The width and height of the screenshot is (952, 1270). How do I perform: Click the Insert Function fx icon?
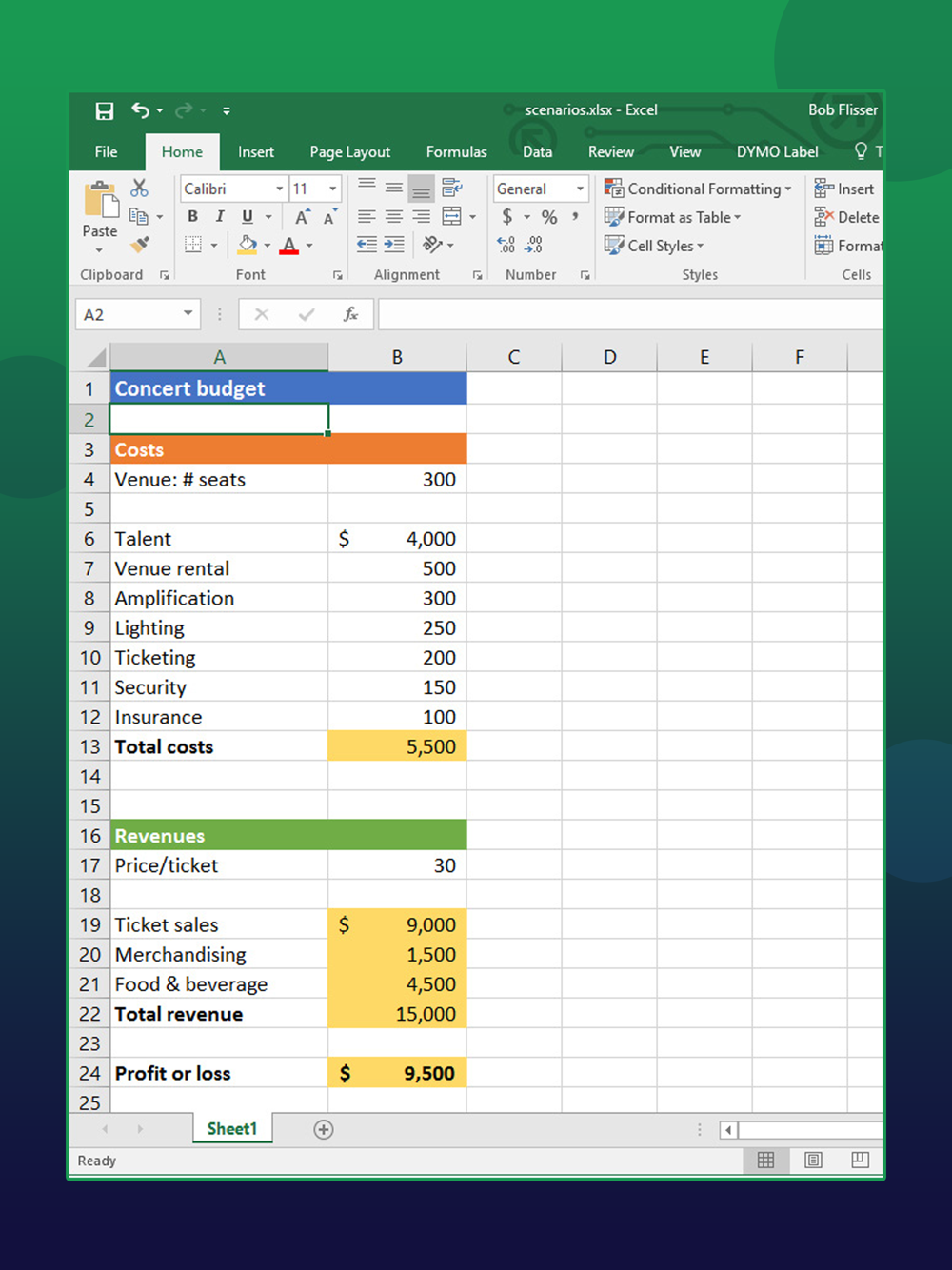coord(351,314)
